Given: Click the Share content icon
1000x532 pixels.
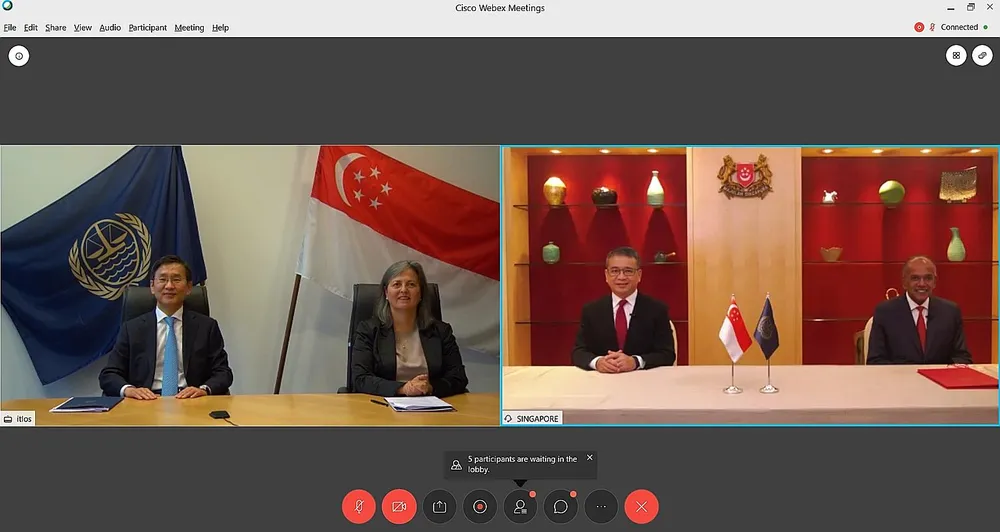Looking at the screenshot, I should (439, 506).
